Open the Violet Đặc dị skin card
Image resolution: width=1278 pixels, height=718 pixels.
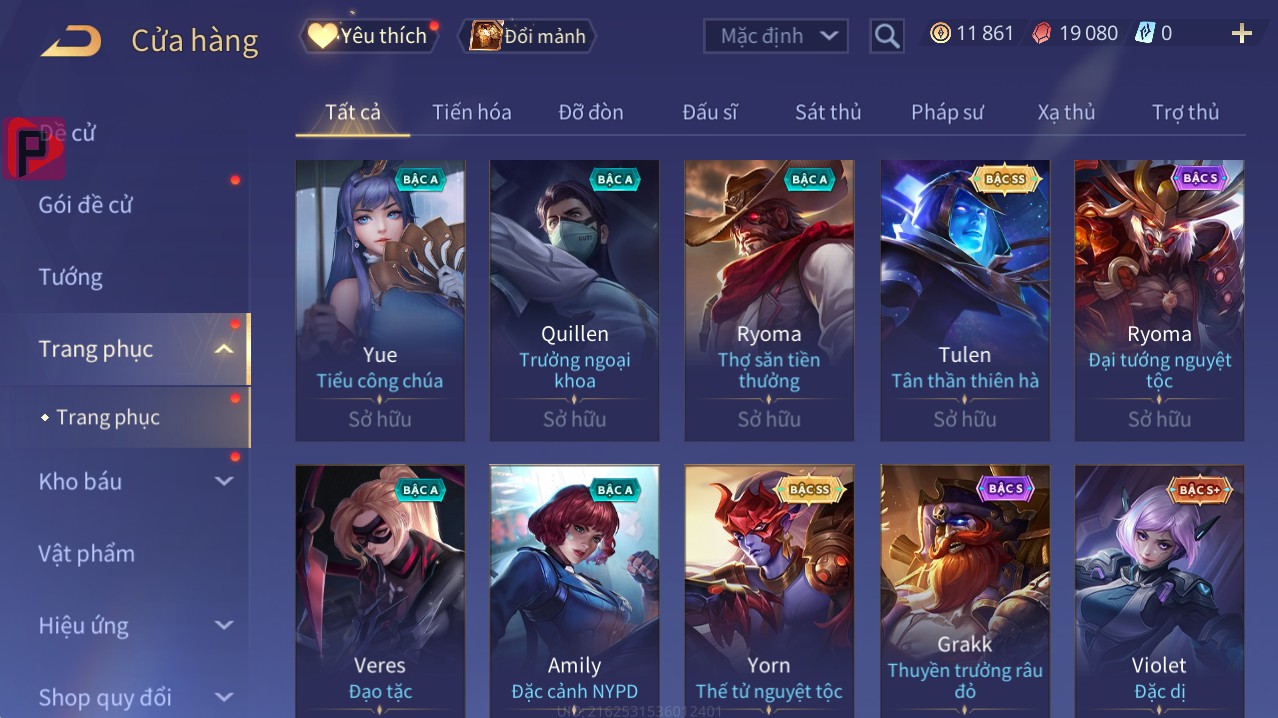coord(1159,591)
